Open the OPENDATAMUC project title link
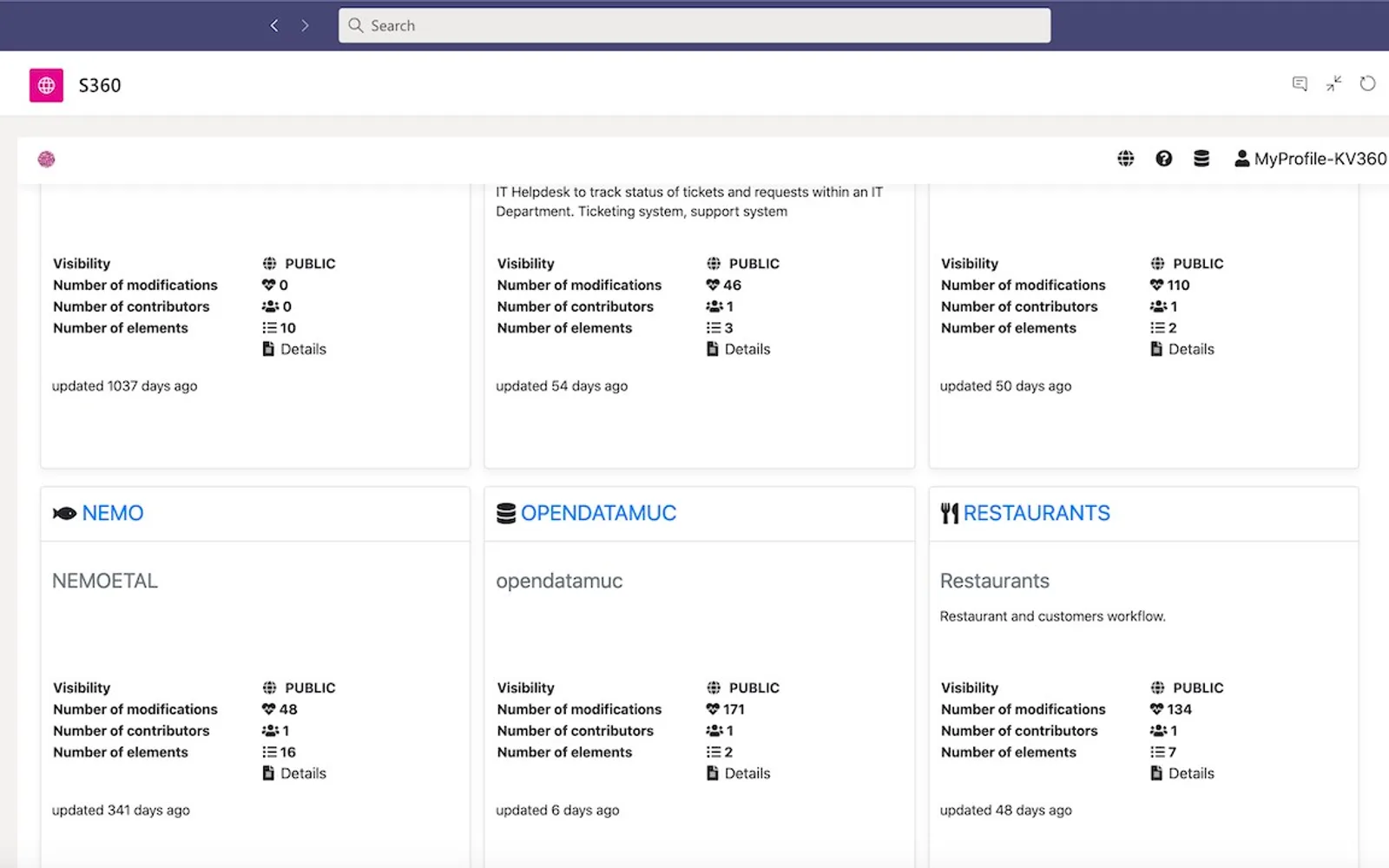This screenshot has width=1389, height=868. [x=598, y=513]
